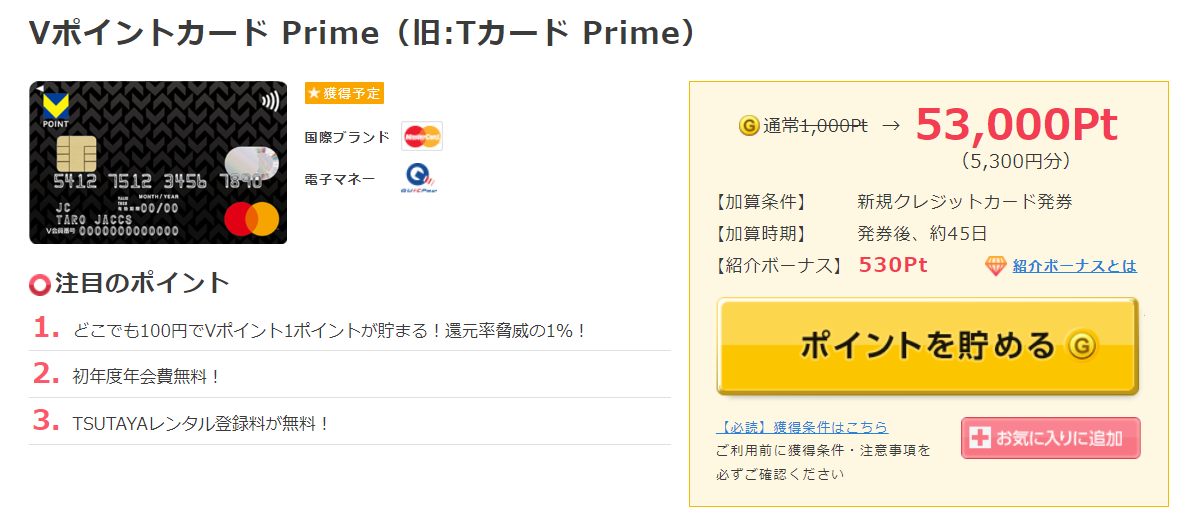Click the Mastercard international brand icon

coord(422,136)
